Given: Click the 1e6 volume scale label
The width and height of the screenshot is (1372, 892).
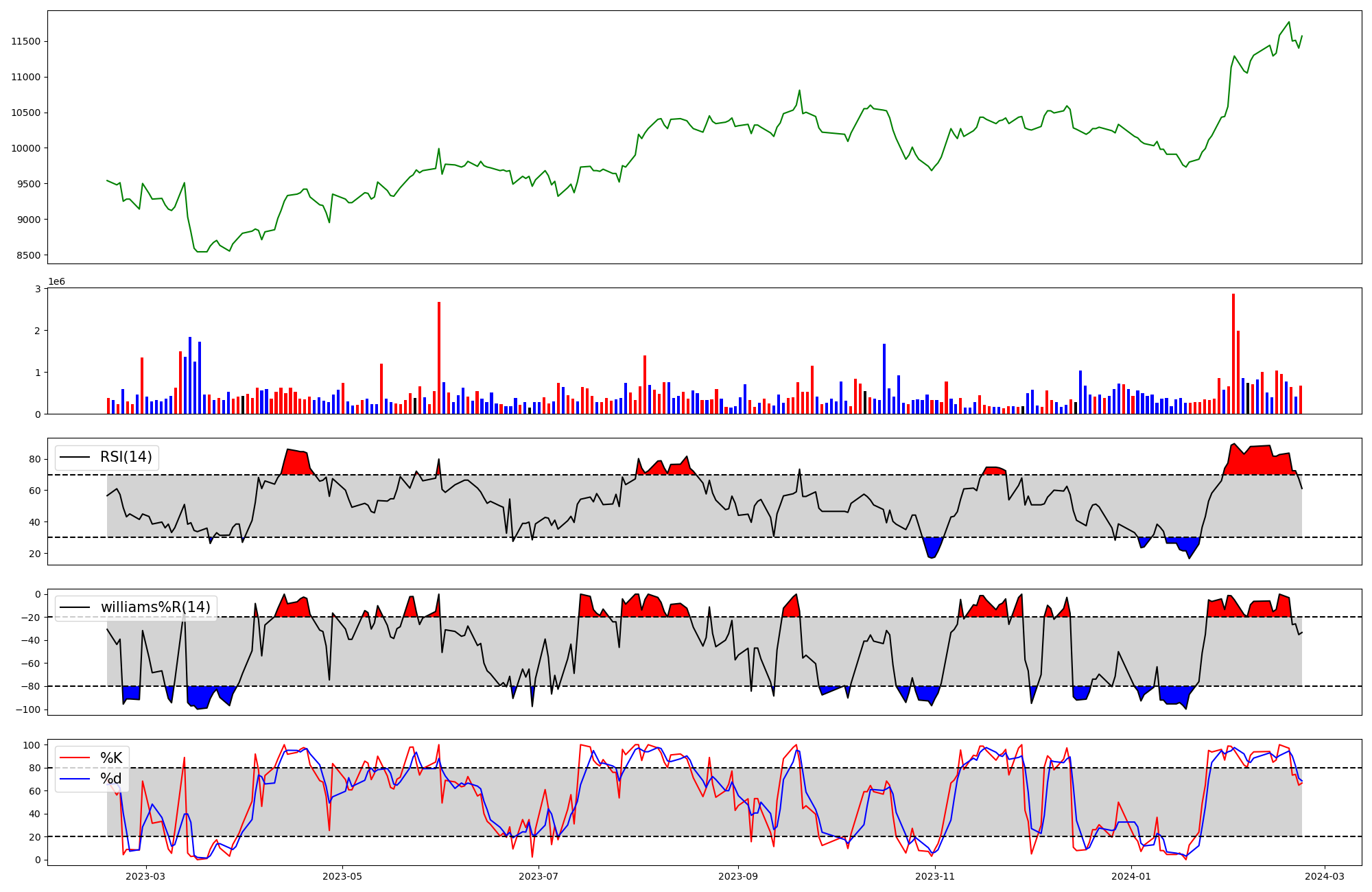Looking at the screenshot, I should [56, 281].
